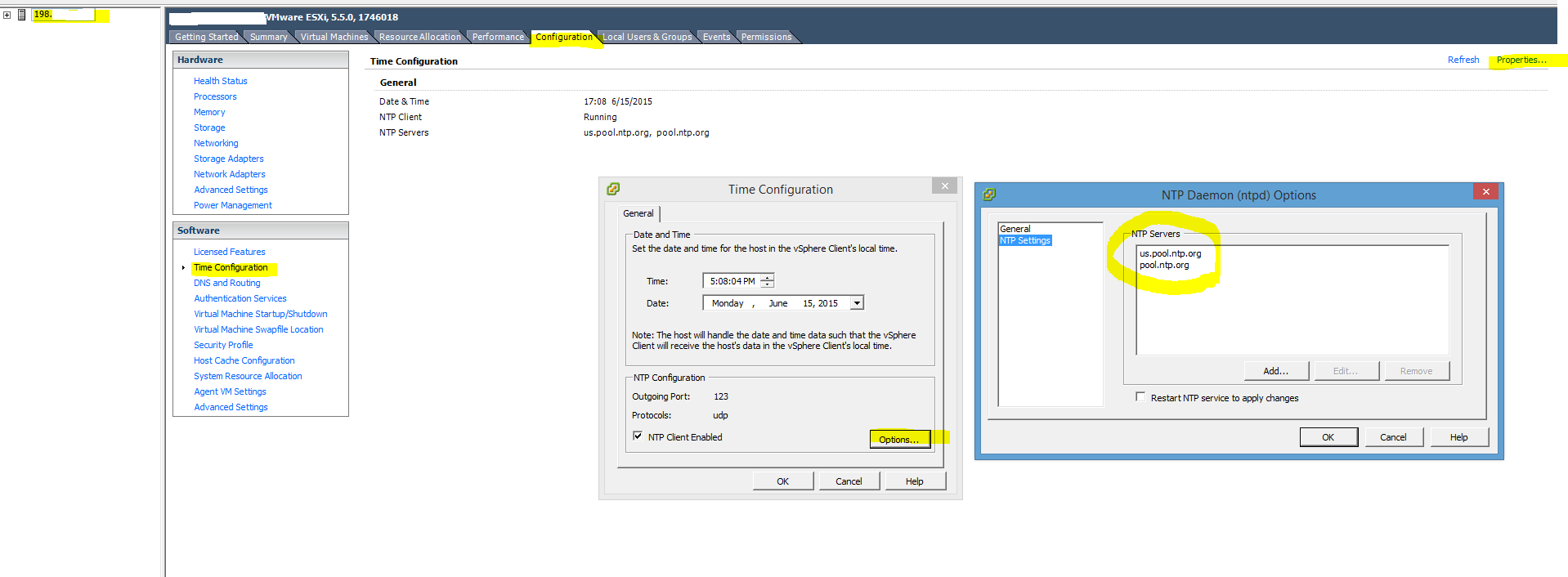Image resolution: width=1568 pixels, height=577 pixels.
Task: Check Restart NTP service to apply changes
Action: pos(1140,397)
